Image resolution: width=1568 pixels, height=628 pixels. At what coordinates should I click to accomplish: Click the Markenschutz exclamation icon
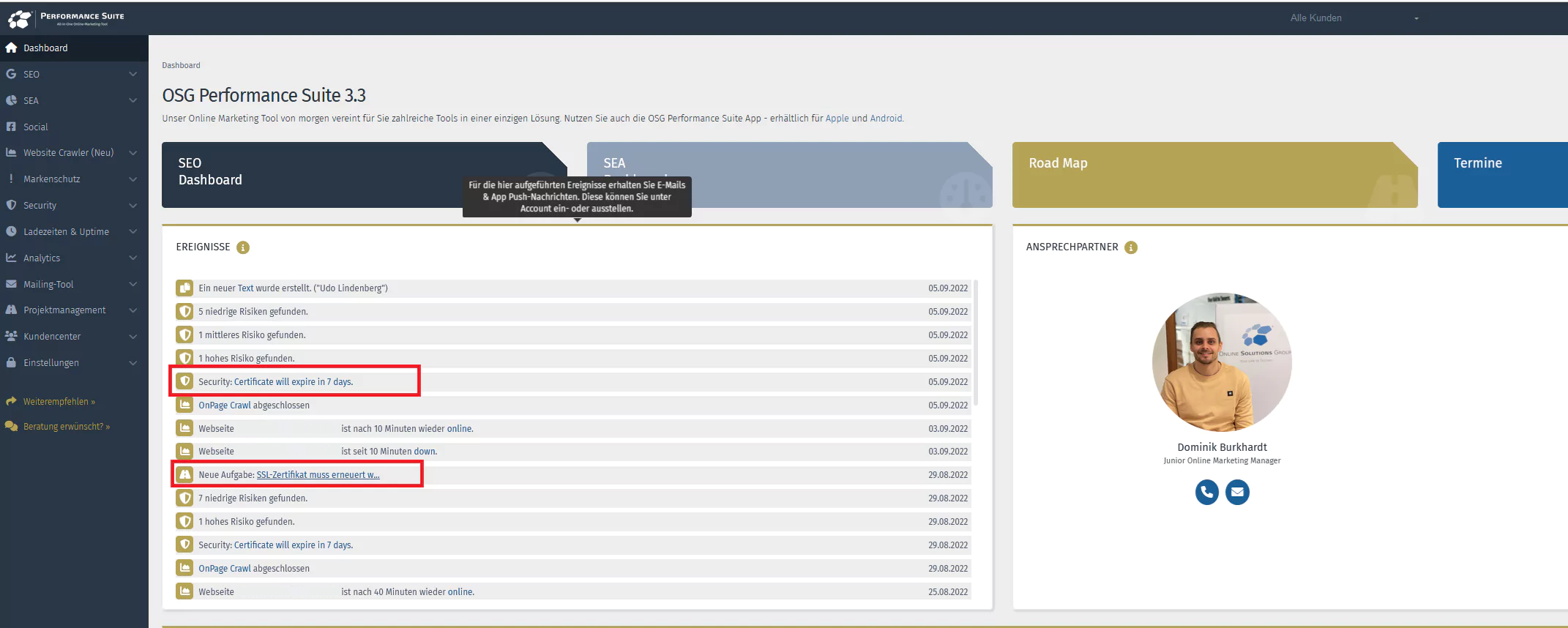pyautogui.click(x=11, y=179)
